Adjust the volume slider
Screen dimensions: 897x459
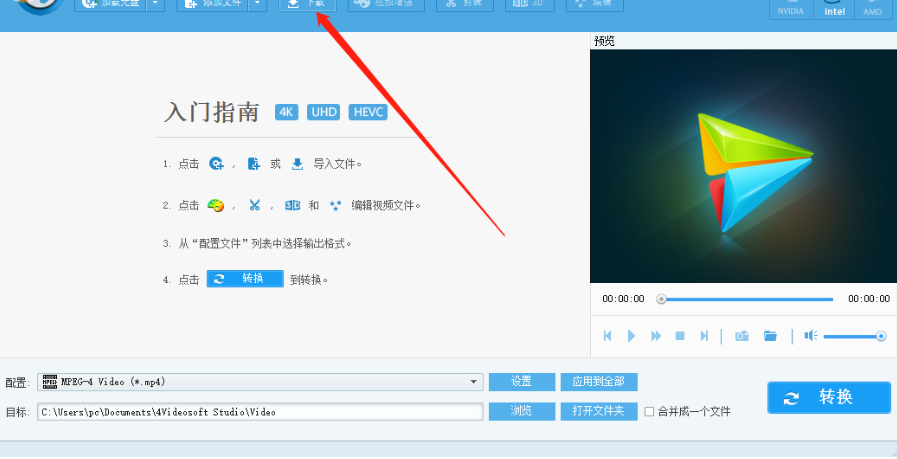(855, 337)
